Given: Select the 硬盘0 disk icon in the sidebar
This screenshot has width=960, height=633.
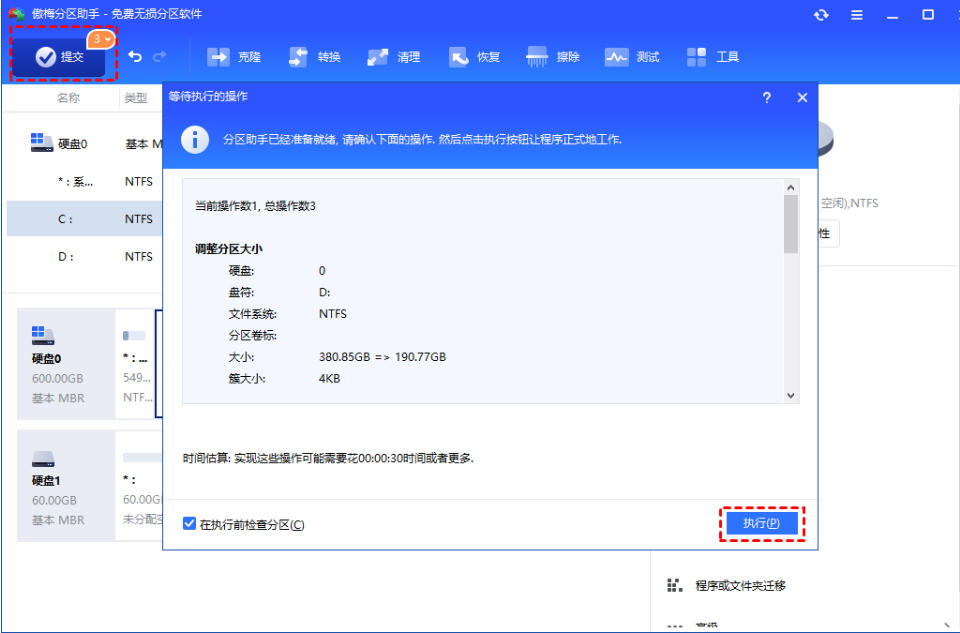Looking at the screenshot, I should pyautogui.click(x=41, y=140).
